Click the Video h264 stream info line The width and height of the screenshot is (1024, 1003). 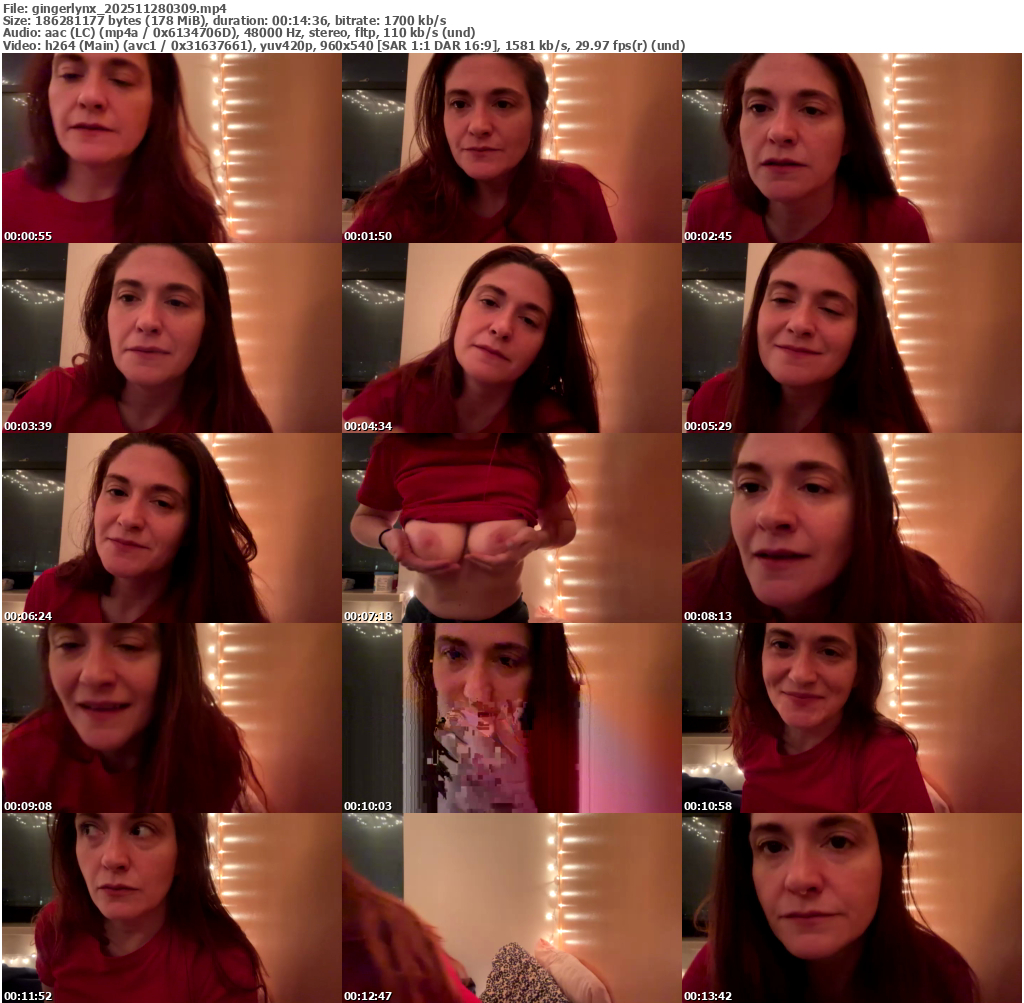click(344, 46)
